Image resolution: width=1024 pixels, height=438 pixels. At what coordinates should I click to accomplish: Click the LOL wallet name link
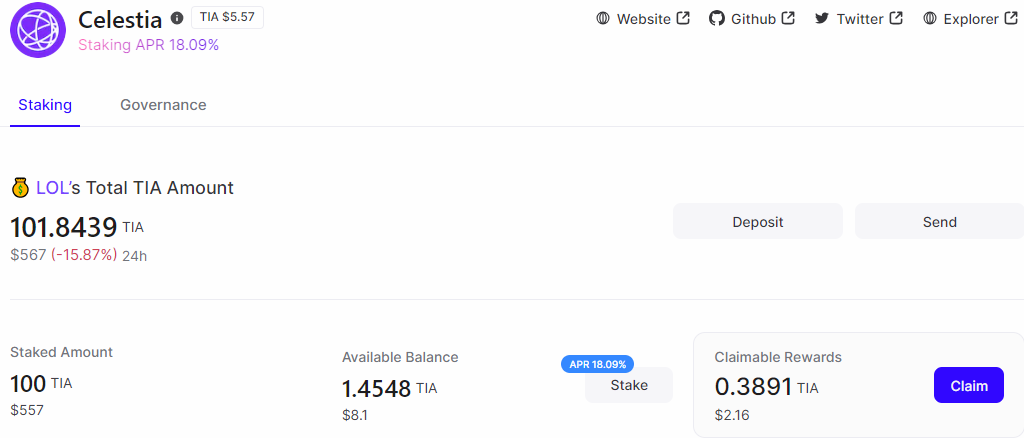point(52,188)
